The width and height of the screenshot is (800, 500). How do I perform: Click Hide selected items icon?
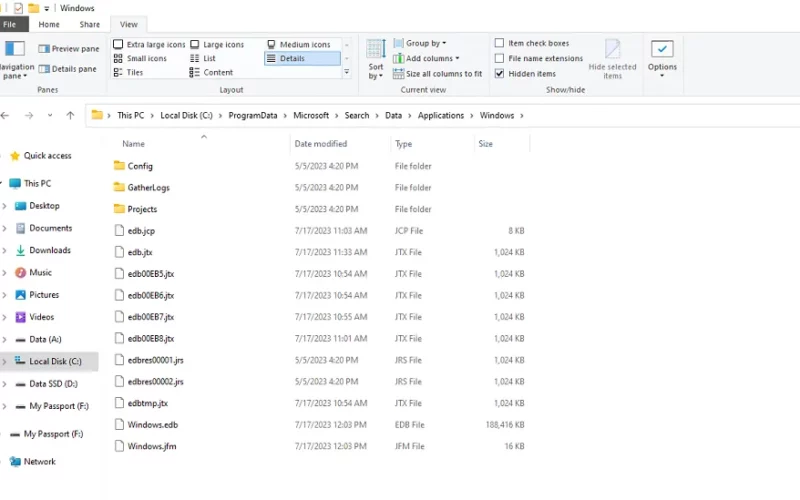[612, 49]
